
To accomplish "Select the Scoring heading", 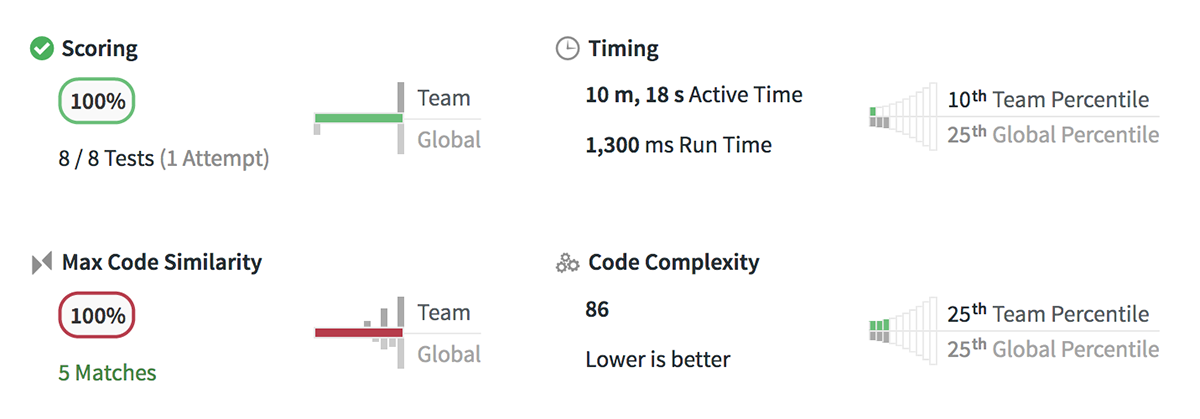I will [100, 48].
